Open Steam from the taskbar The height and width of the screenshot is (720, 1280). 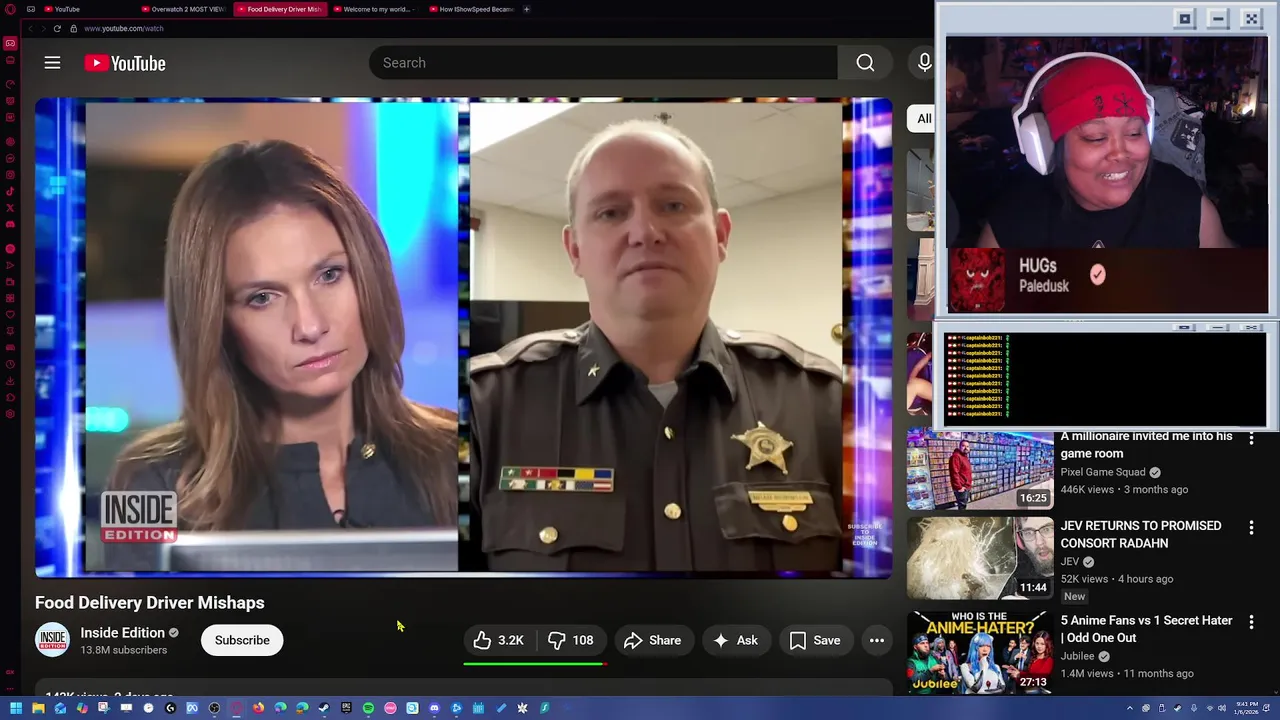coord(324,708)
